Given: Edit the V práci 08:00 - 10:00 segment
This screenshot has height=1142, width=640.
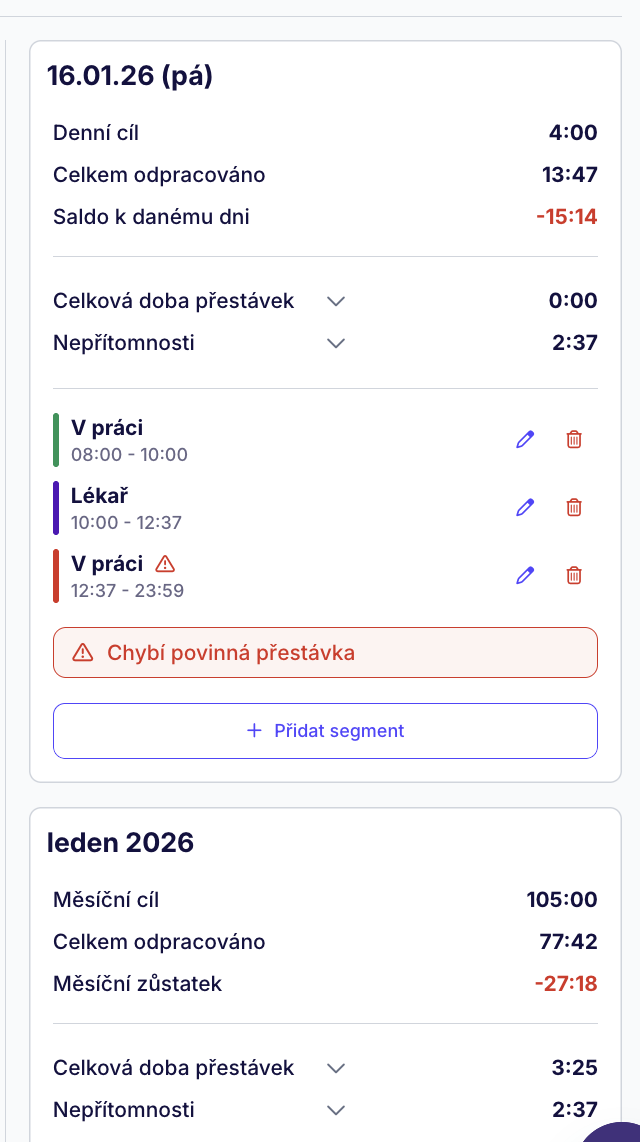Looking at the screenshot, I should point(525,439).
